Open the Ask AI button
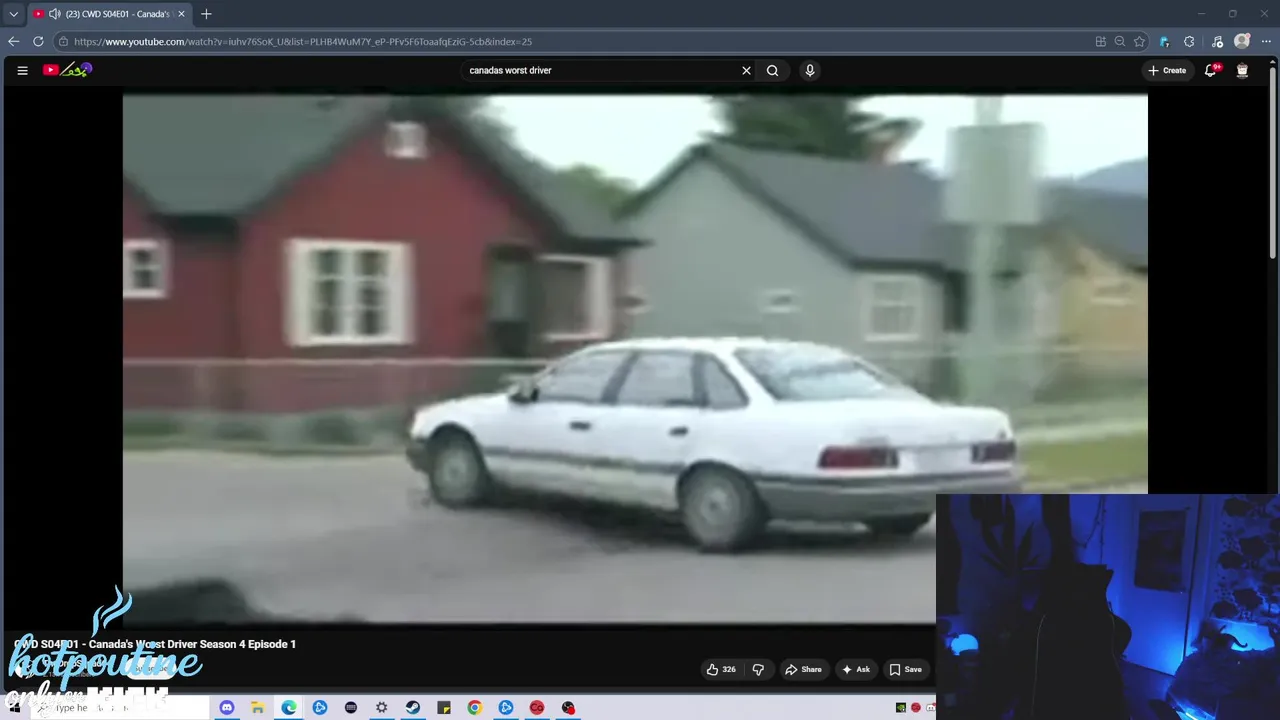 click(856, 669)
